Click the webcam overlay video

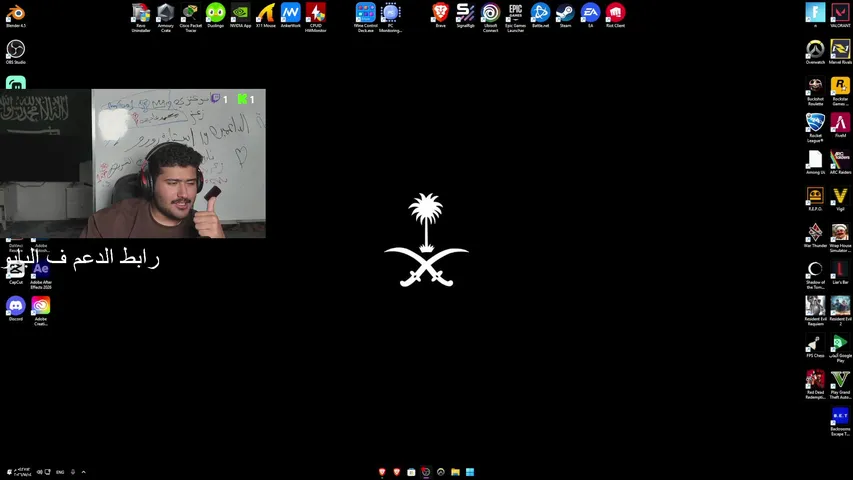[x=133, y=163]
